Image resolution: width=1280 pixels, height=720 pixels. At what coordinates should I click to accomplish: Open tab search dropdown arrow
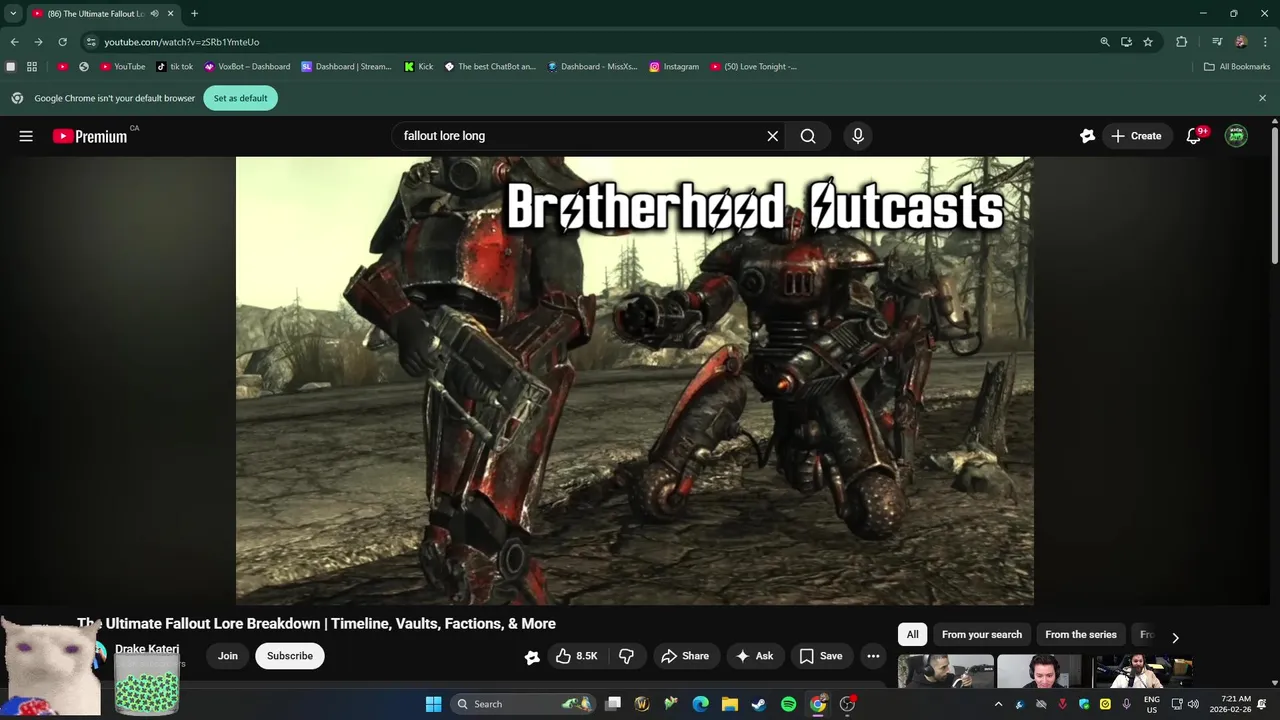13,13
